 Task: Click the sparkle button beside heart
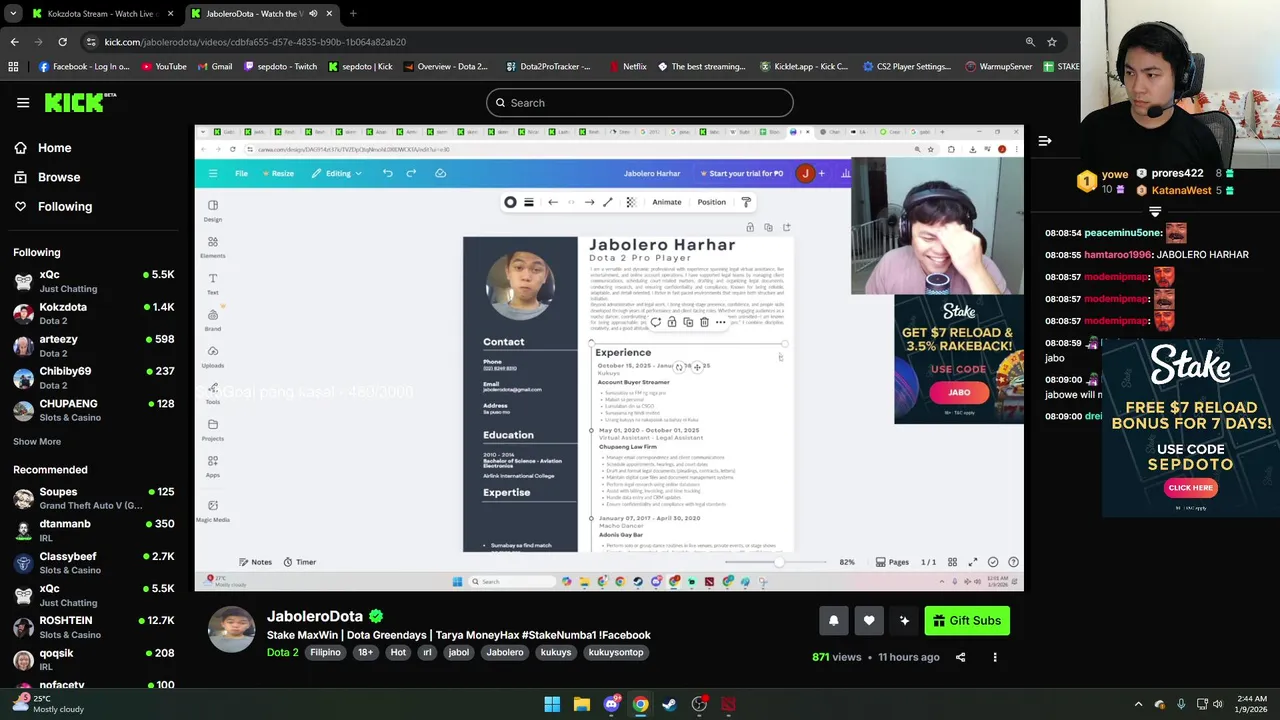pyautogui.click(x=905, y=621)
